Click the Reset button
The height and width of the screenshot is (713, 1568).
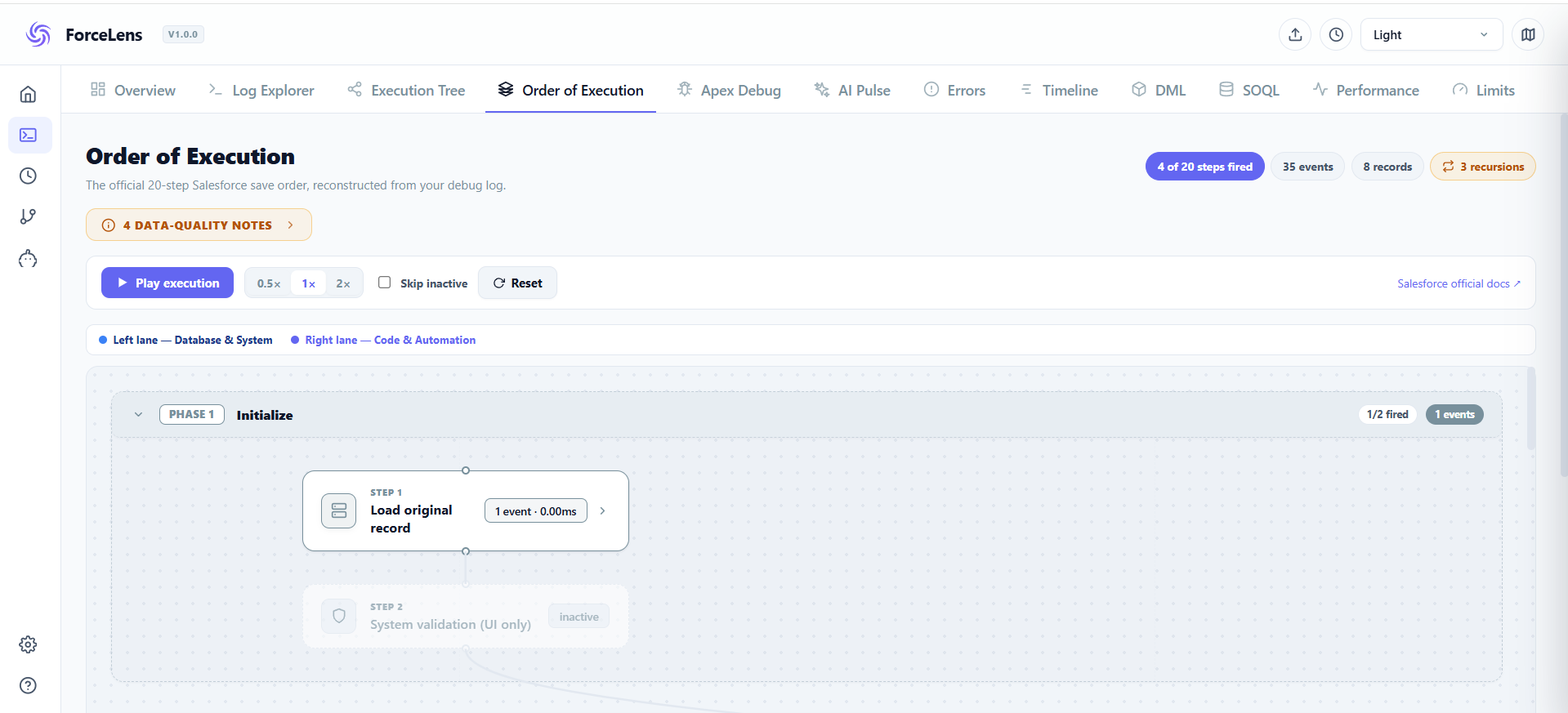(x=517, y=283)
